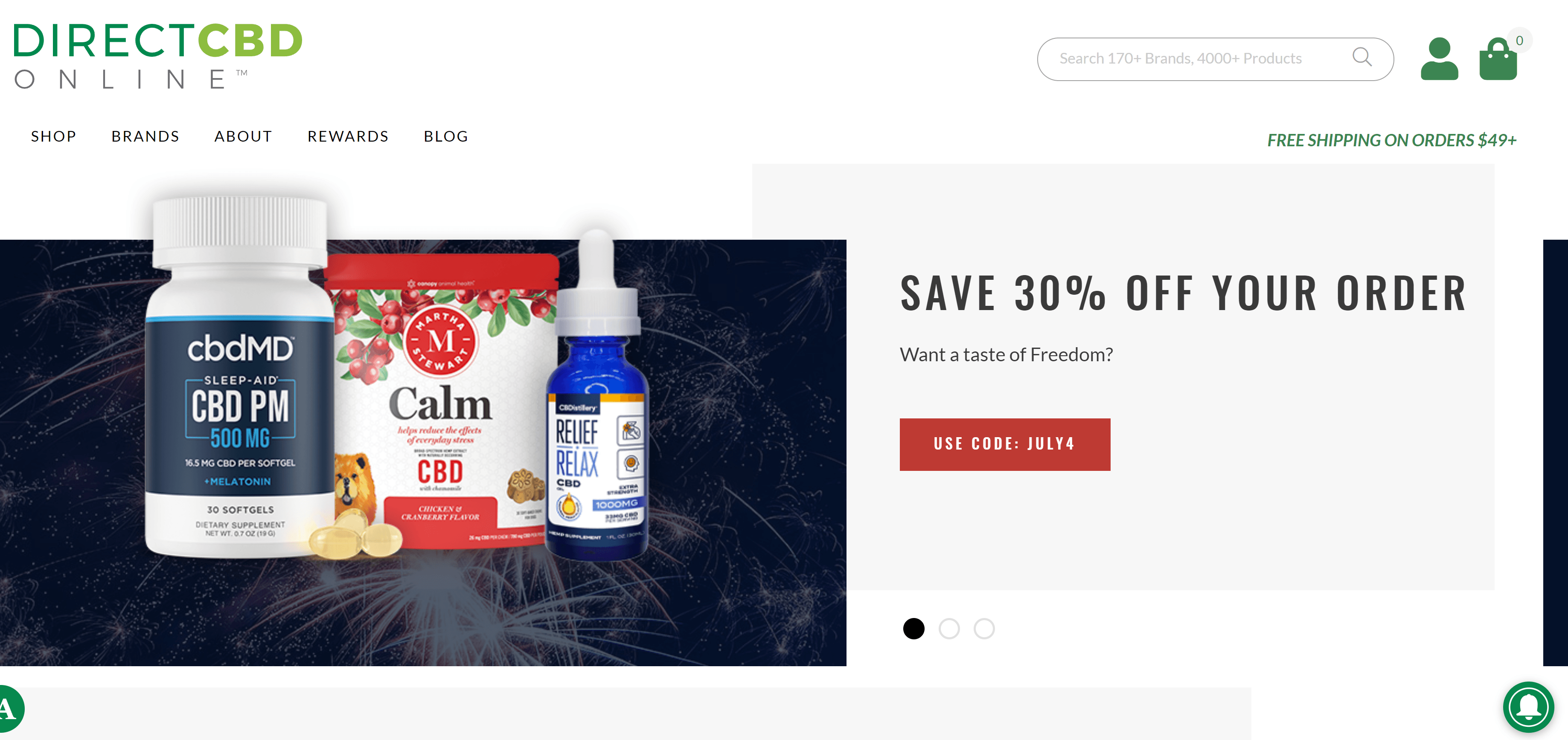This screenshot has height=740, width=1568.
Task: Click the DirectCBD Online logo
Action: pos(157,56)
